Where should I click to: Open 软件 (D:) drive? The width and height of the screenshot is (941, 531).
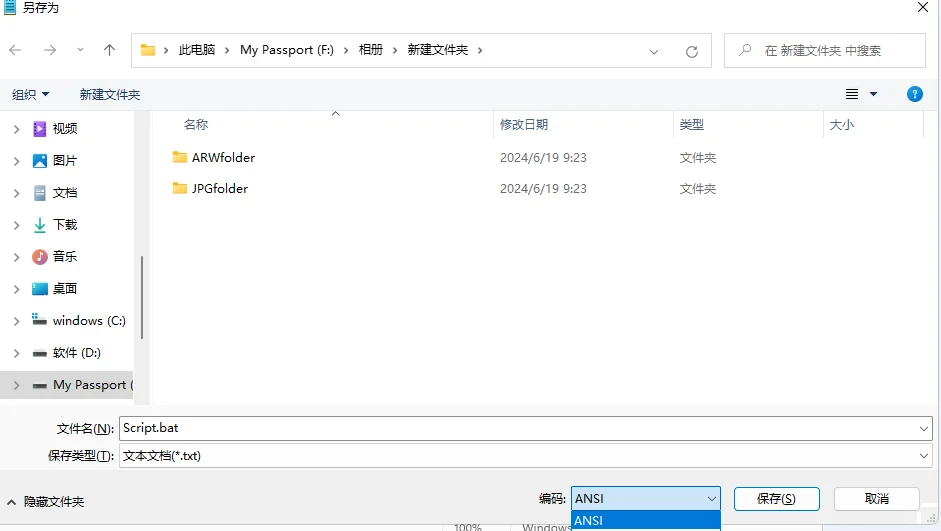pos(77,353)
